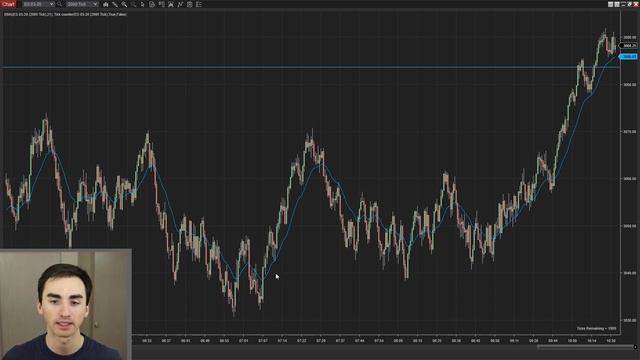The height and width of the screenshot is (360, 640).
Task: Click the indicator label text at top-left
Action: [65, 14]
